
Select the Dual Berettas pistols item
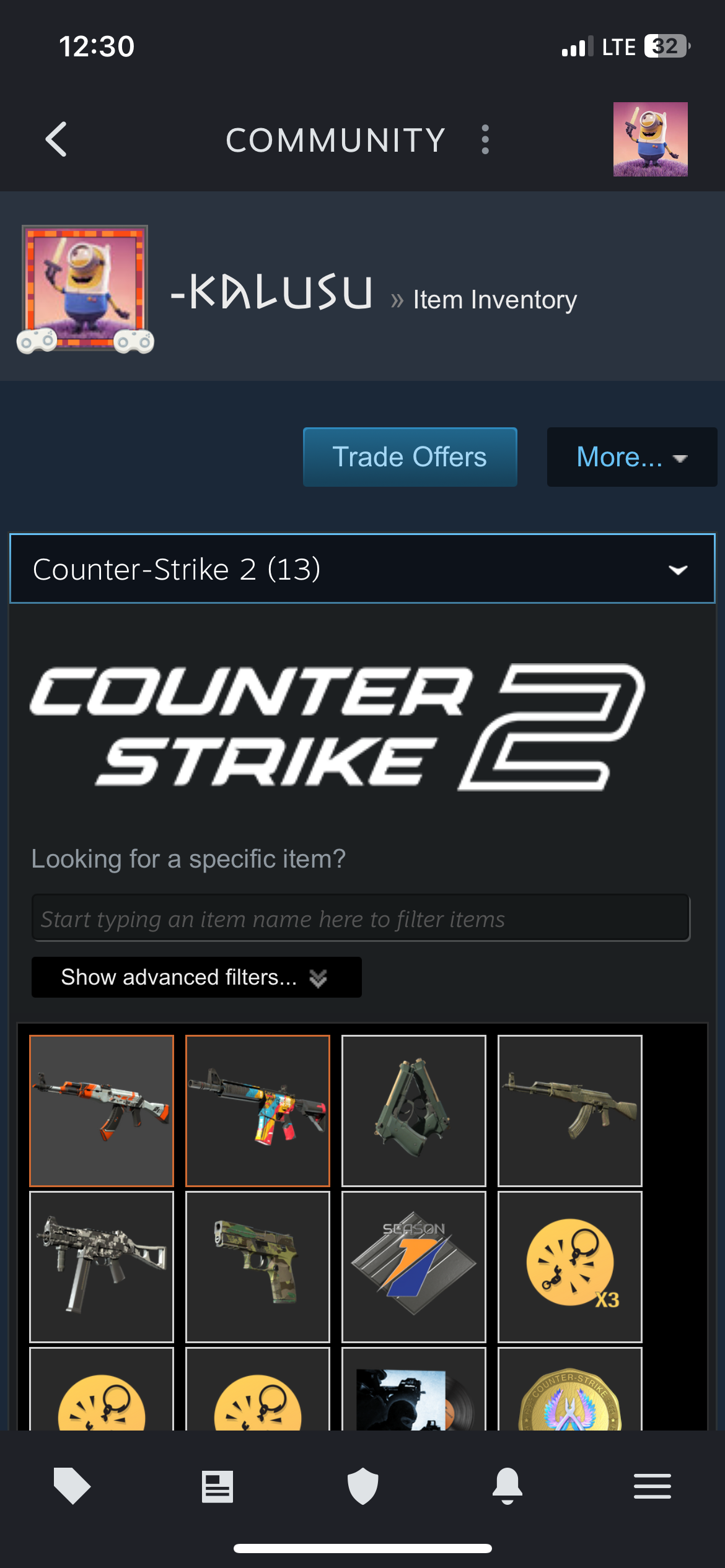coord(414,1111)
